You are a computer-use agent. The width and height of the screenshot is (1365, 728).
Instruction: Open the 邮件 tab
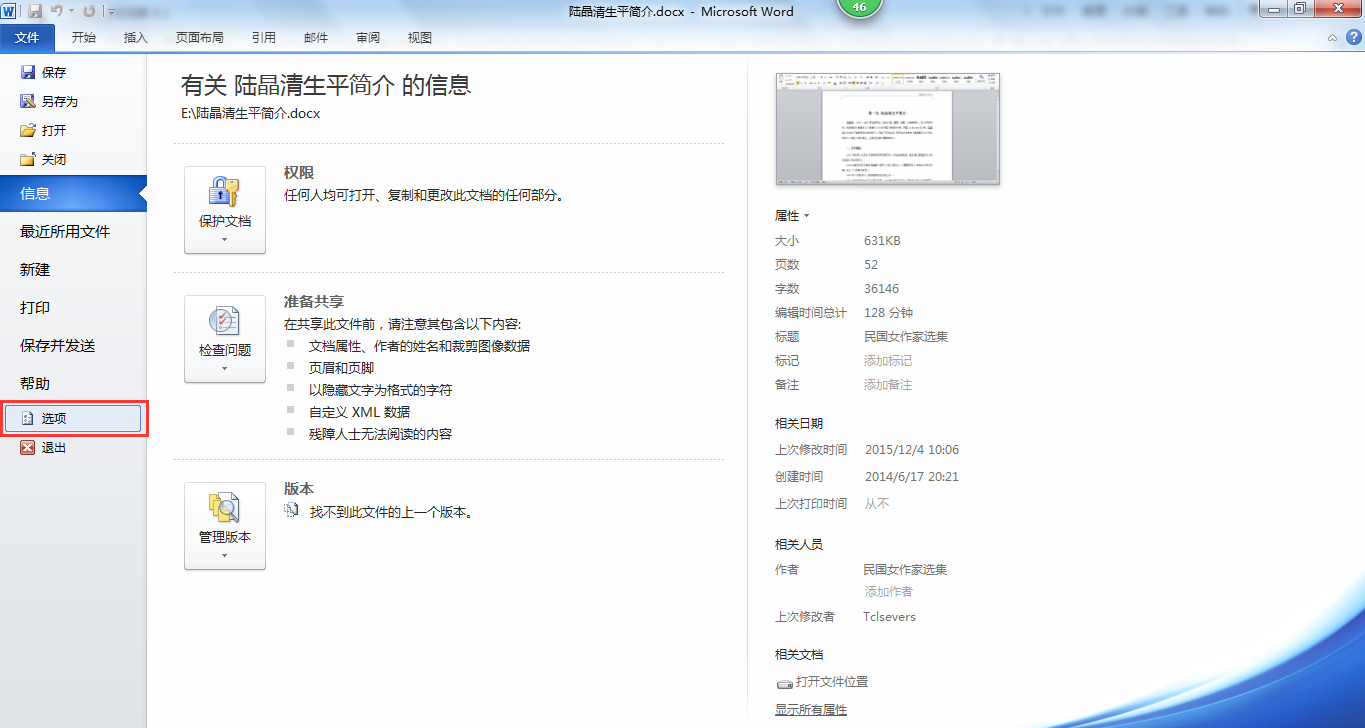316,38
